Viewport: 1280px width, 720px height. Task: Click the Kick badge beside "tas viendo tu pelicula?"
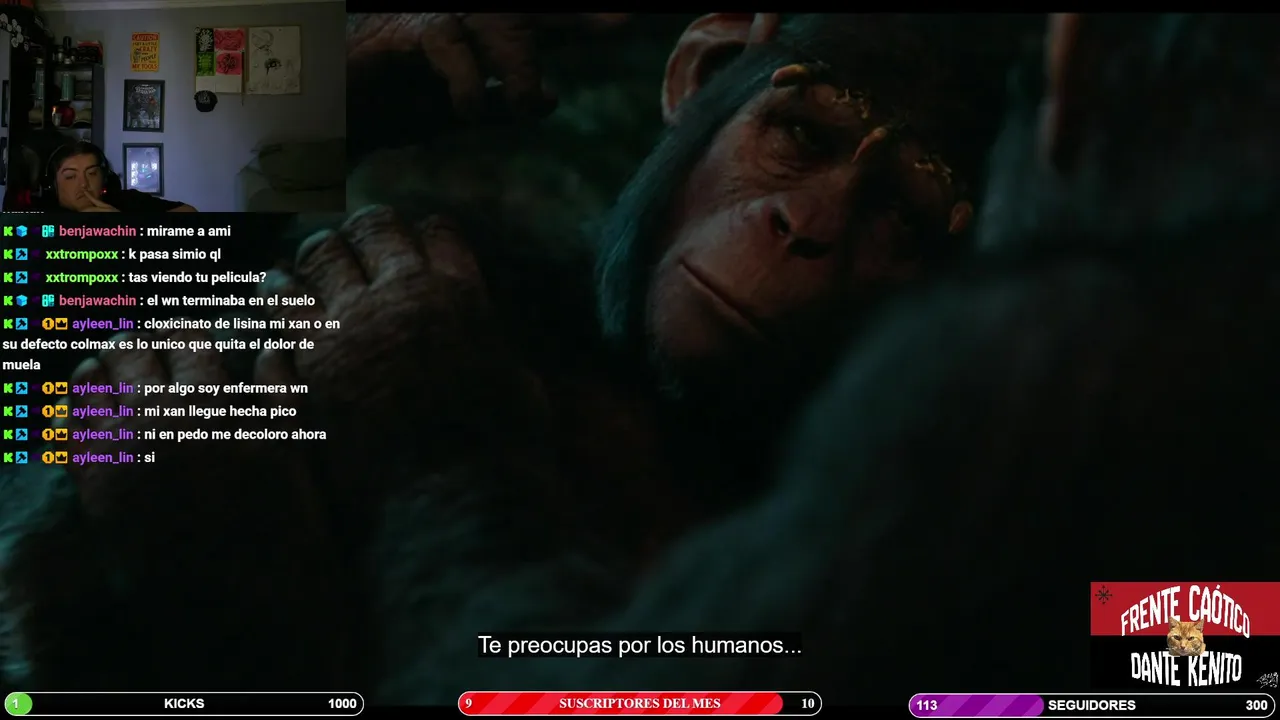(x=8, y=277)
